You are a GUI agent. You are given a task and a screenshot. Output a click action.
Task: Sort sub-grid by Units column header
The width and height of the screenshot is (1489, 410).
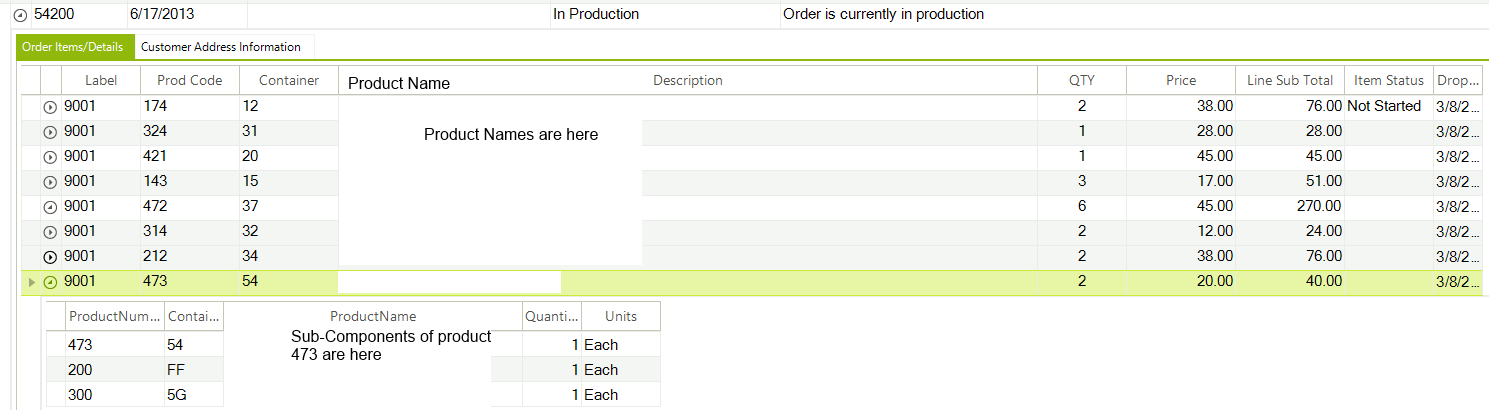coord(620,316)
